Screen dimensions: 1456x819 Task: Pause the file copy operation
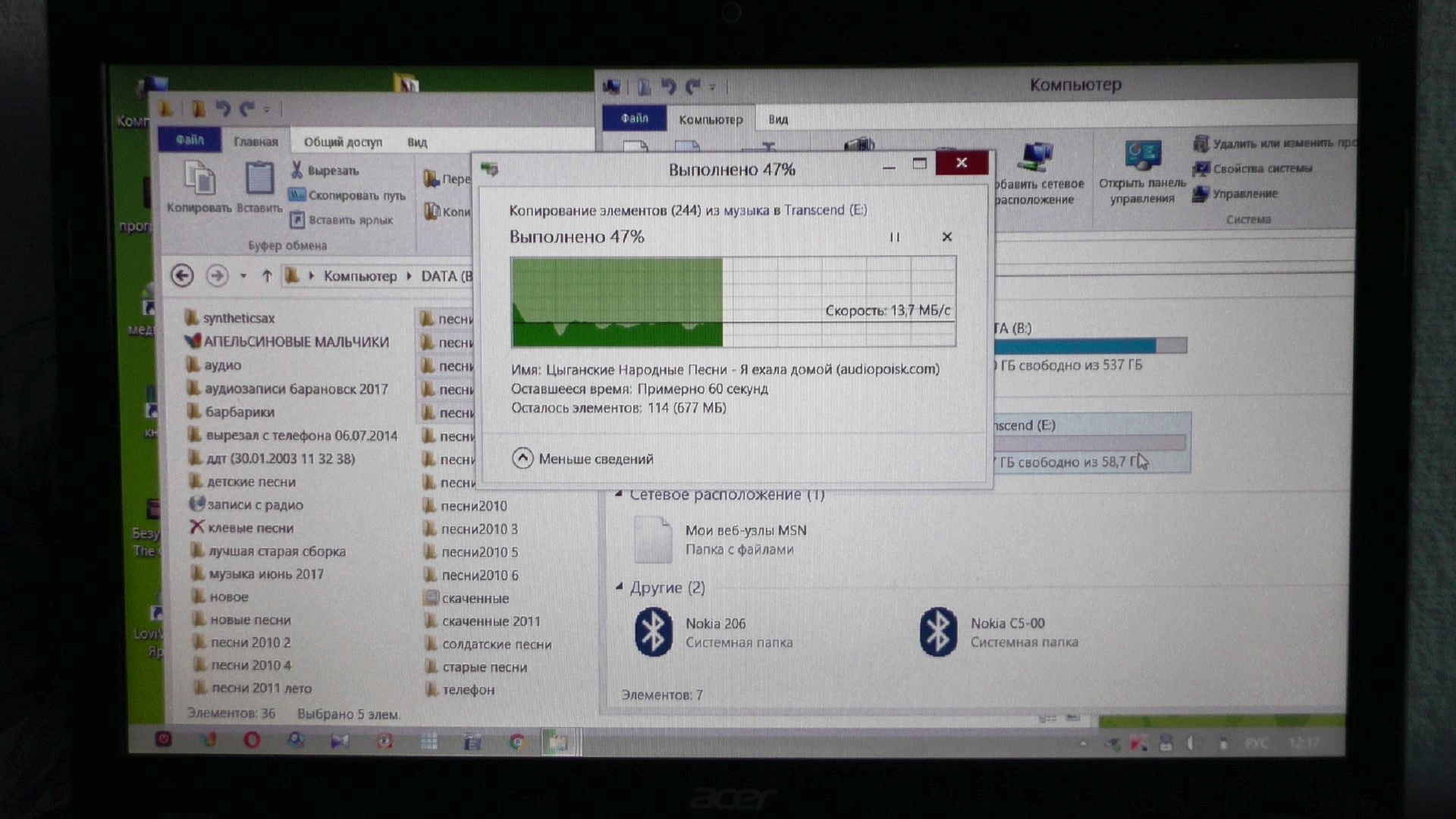point(894,237)
